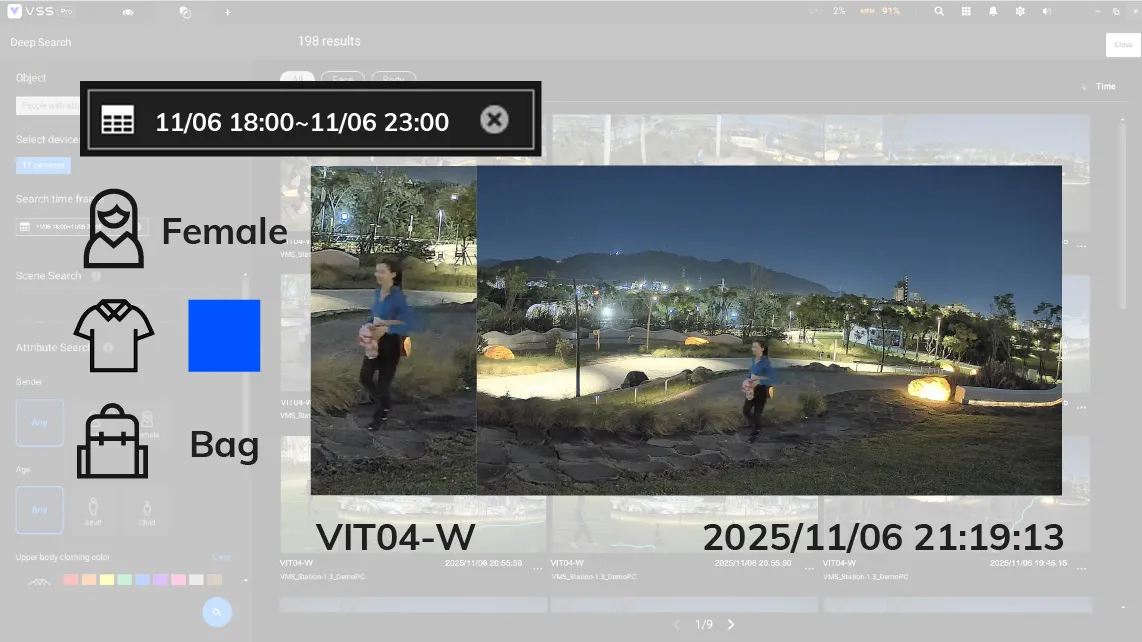Screen dimensions: 1142x642
Task: Click the Female person icon
Action: click(113, 229)
